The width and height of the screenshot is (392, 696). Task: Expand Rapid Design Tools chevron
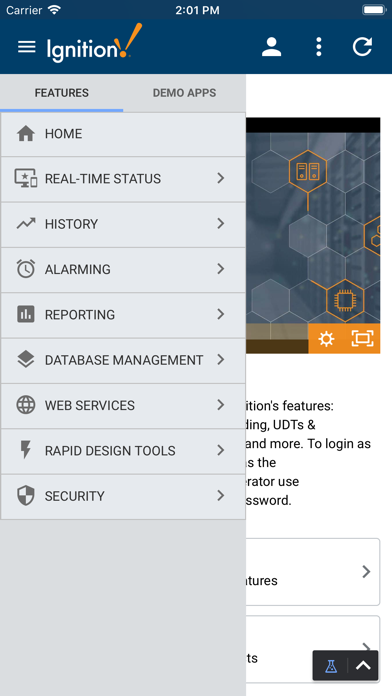(221, 450)
